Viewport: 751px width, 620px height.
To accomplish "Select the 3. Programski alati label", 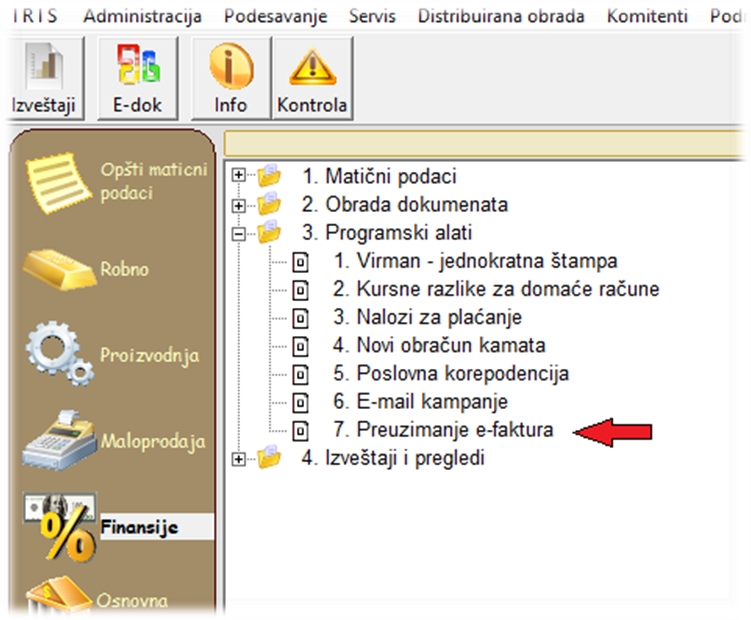I will coord(387,232).
